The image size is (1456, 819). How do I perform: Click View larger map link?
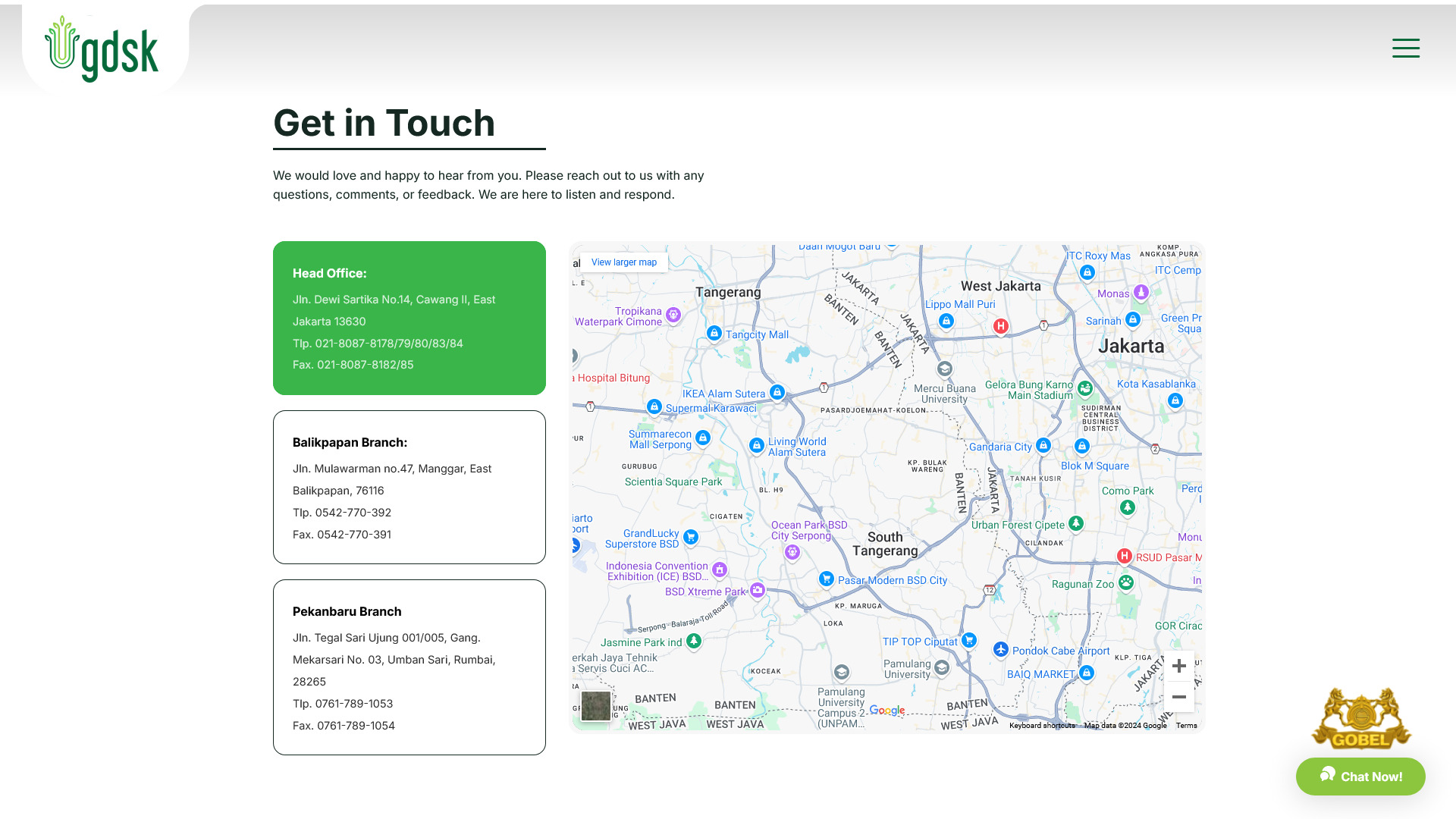point(624,262)
